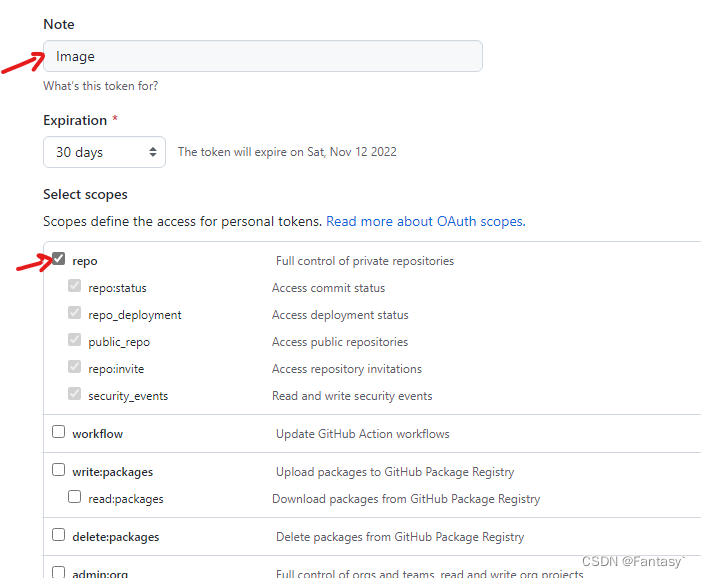The image size is (701, 578).
Task: Click the write:packages scope label
Action: [113, 473]
